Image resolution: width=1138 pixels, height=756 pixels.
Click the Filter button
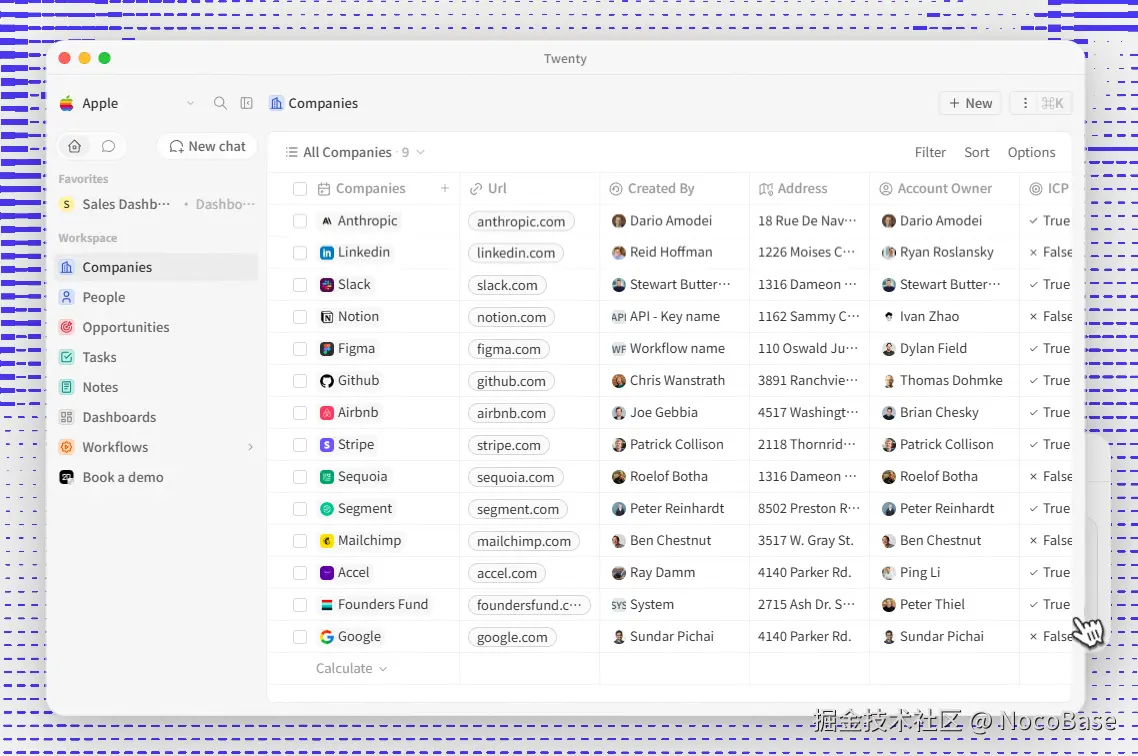[x=930, y=152]
